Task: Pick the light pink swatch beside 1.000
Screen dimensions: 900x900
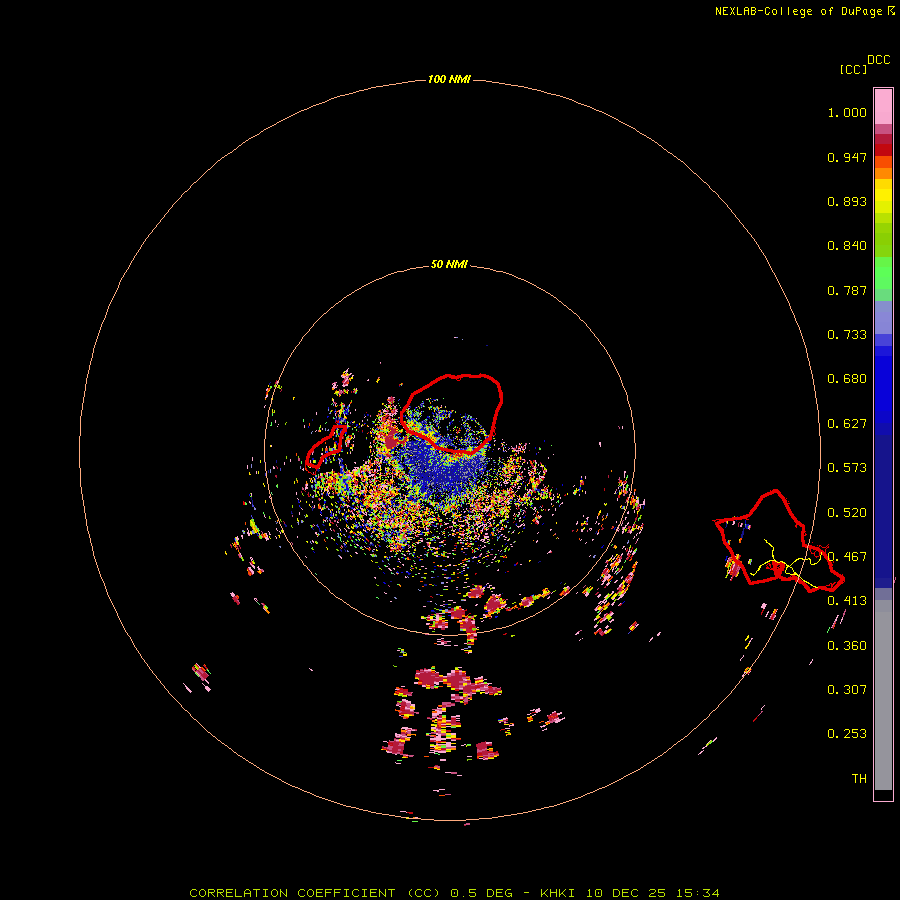Action: 883,107
